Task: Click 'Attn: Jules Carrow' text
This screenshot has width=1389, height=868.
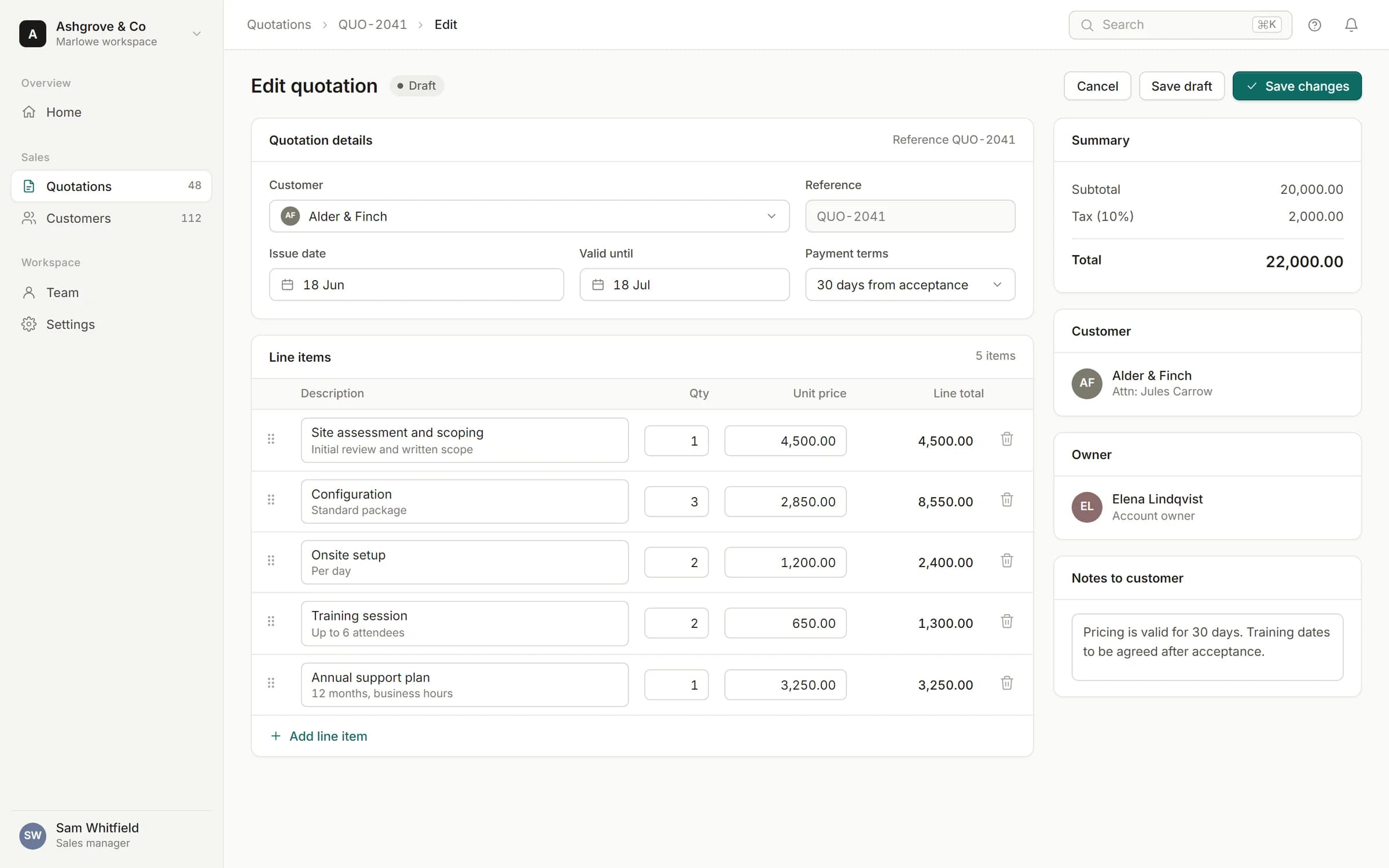Action: click(x=1162, y=392)
